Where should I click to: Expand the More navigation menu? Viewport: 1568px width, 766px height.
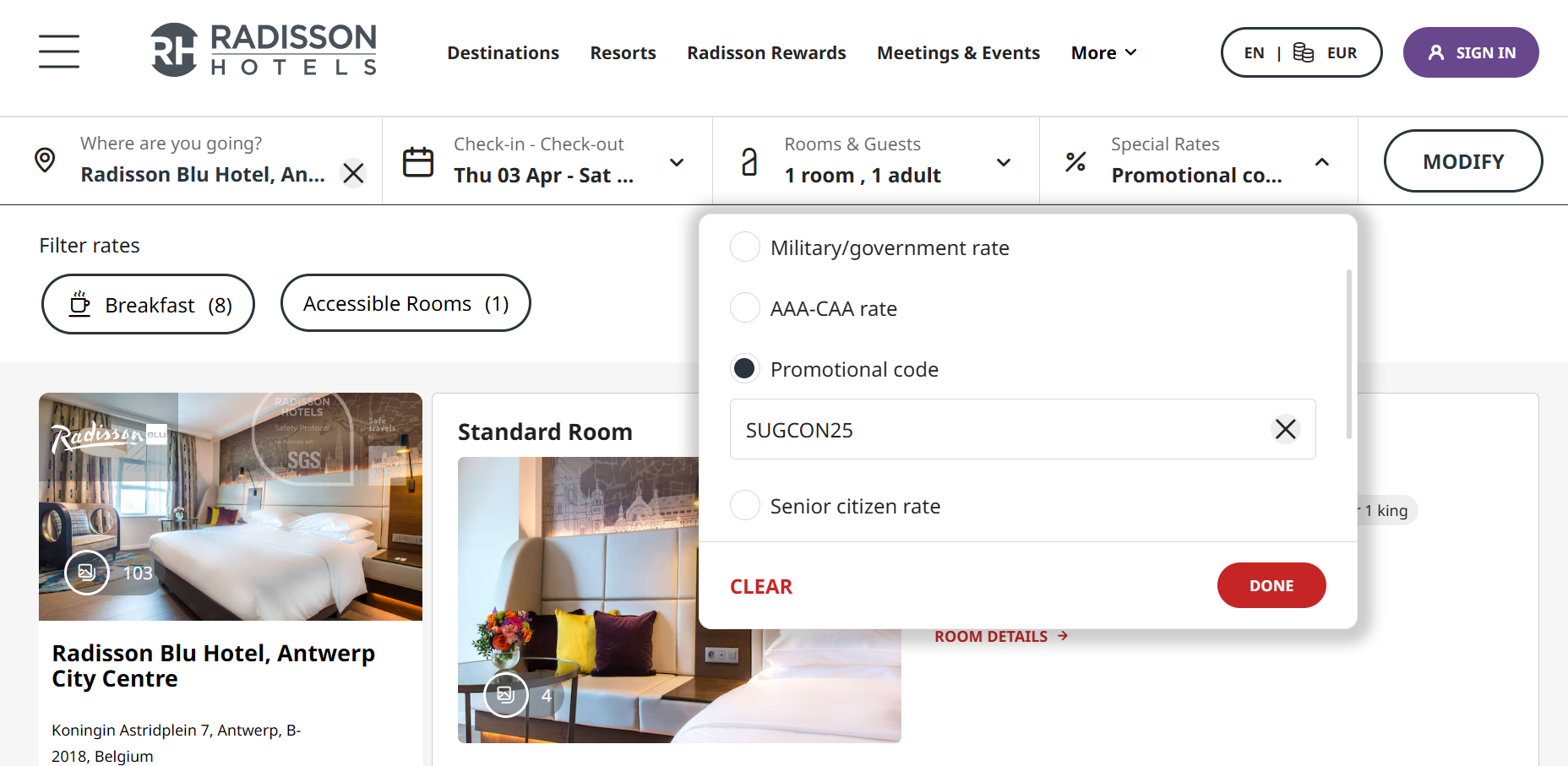tap(1104, 52)
